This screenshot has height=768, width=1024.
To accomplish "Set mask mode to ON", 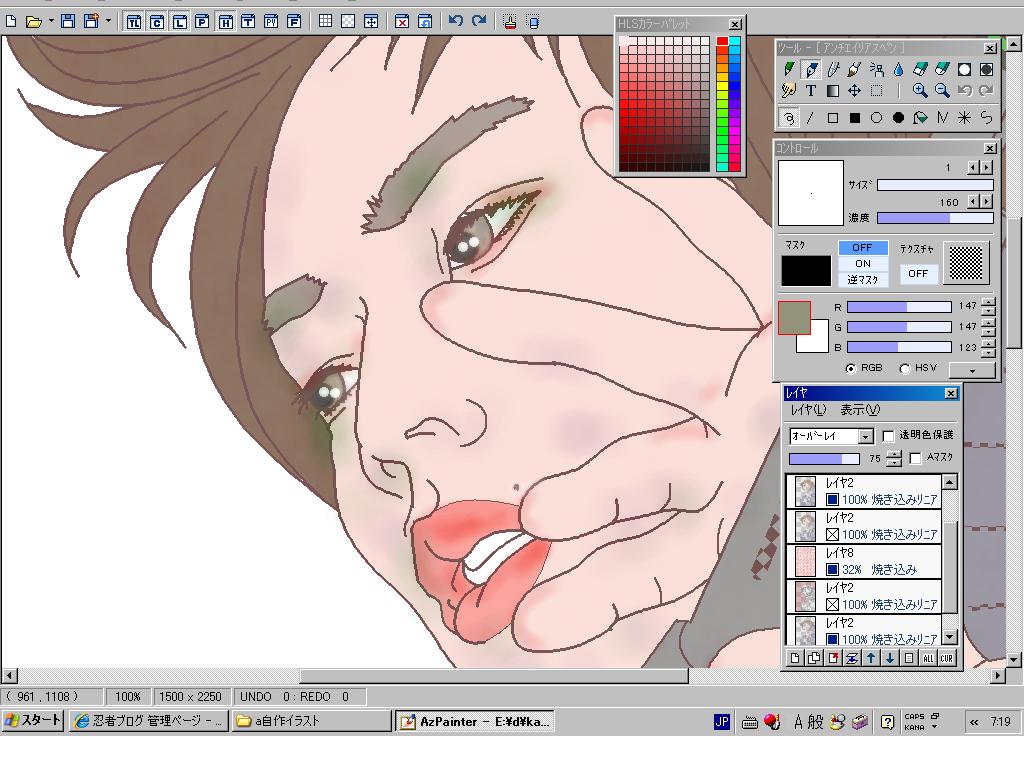I will tap(863, 264).
